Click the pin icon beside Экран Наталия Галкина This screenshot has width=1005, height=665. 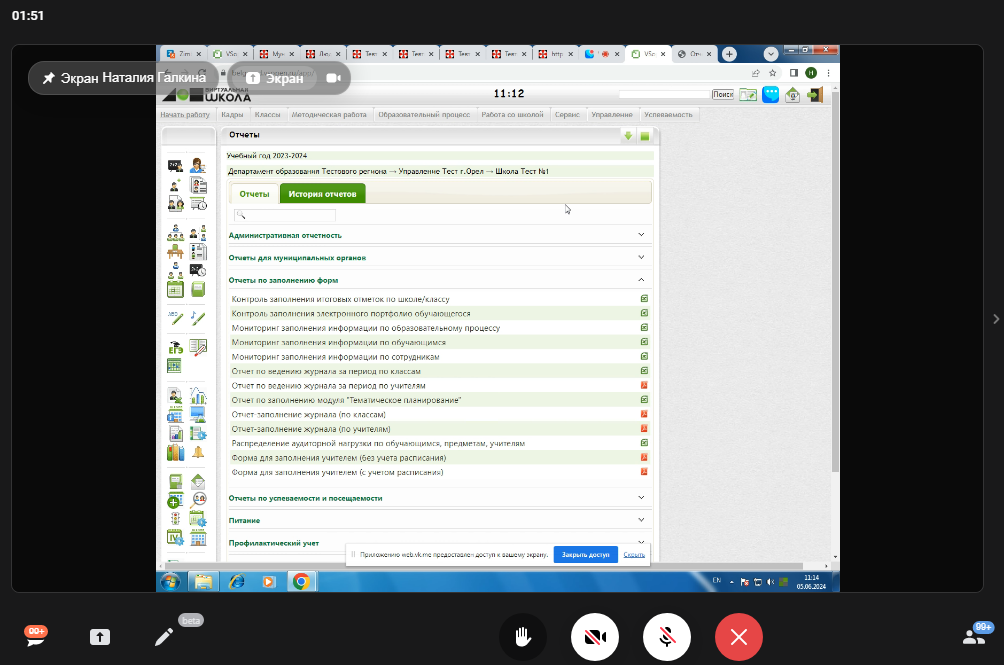48,77
